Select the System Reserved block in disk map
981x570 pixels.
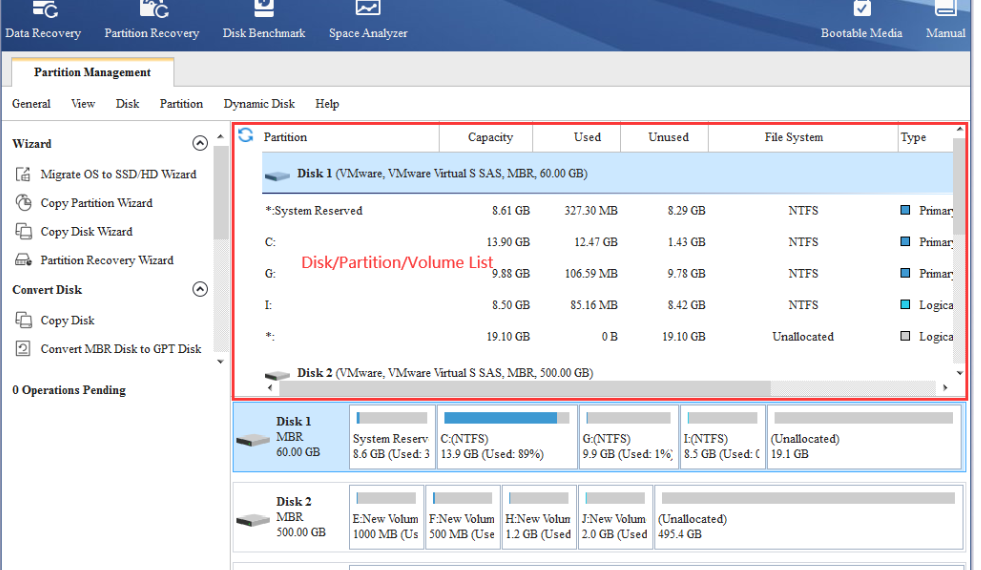392,437
